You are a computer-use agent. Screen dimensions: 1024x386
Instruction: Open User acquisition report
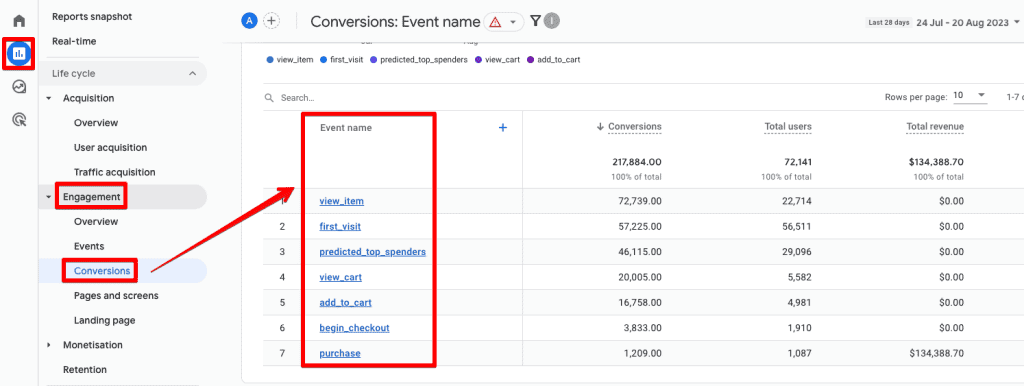pyautogui.click(x=110, y=148)
